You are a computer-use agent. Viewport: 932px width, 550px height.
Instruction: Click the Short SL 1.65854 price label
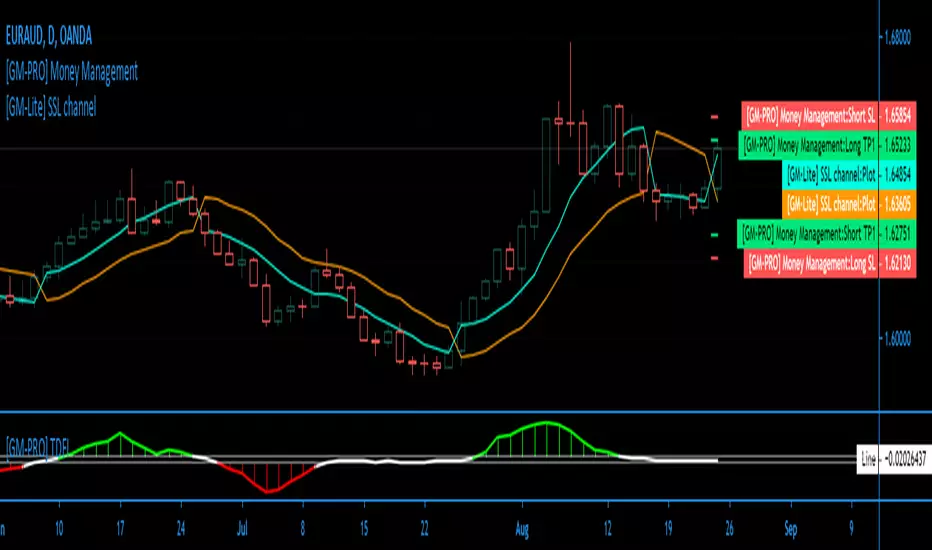[x=829, y=115]
